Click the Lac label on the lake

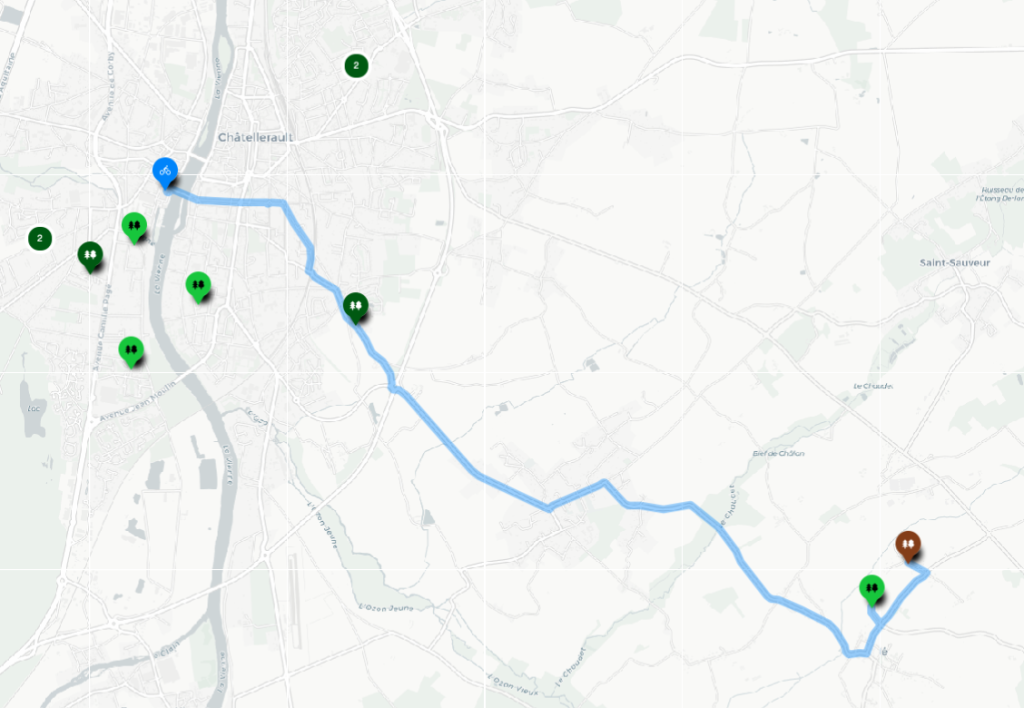(33, 409)
